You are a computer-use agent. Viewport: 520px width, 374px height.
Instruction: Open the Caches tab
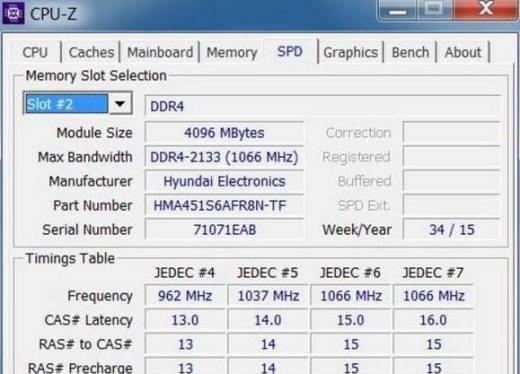tap(91, 52)
